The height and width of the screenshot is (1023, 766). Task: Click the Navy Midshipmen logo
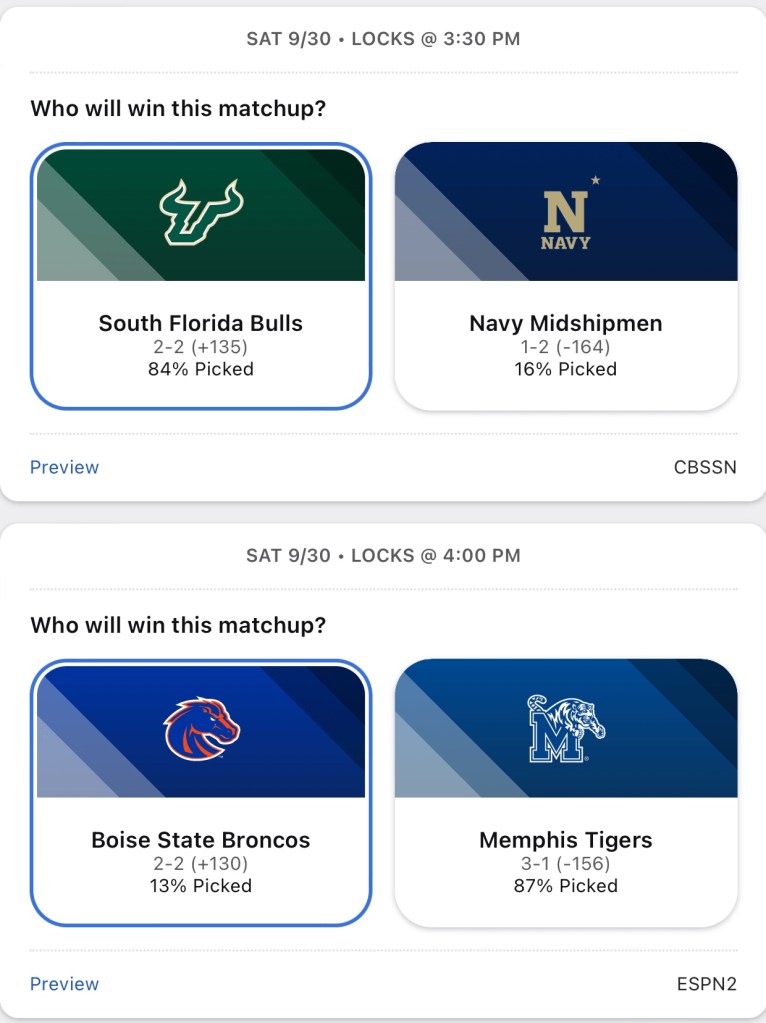point(566,213)
